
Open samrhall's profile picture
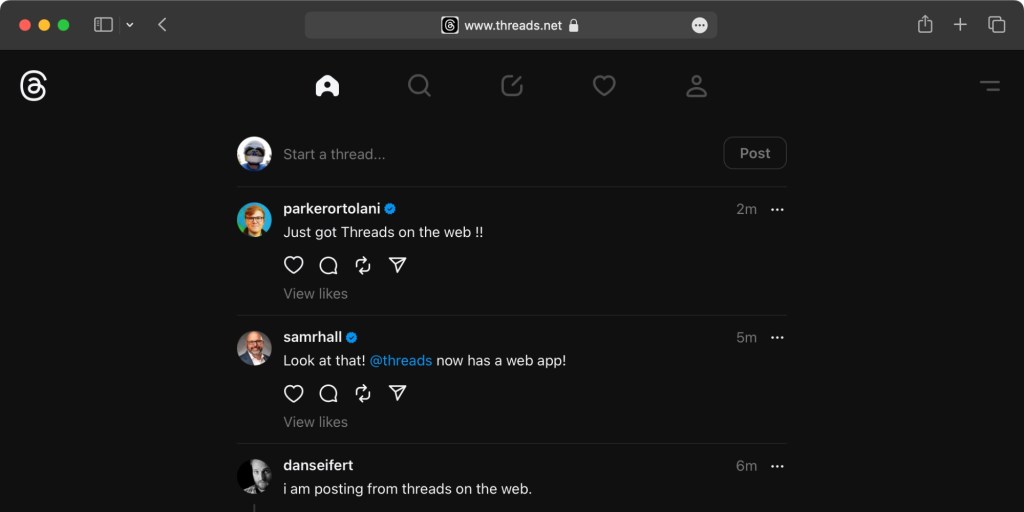click(x=254, y=347)
